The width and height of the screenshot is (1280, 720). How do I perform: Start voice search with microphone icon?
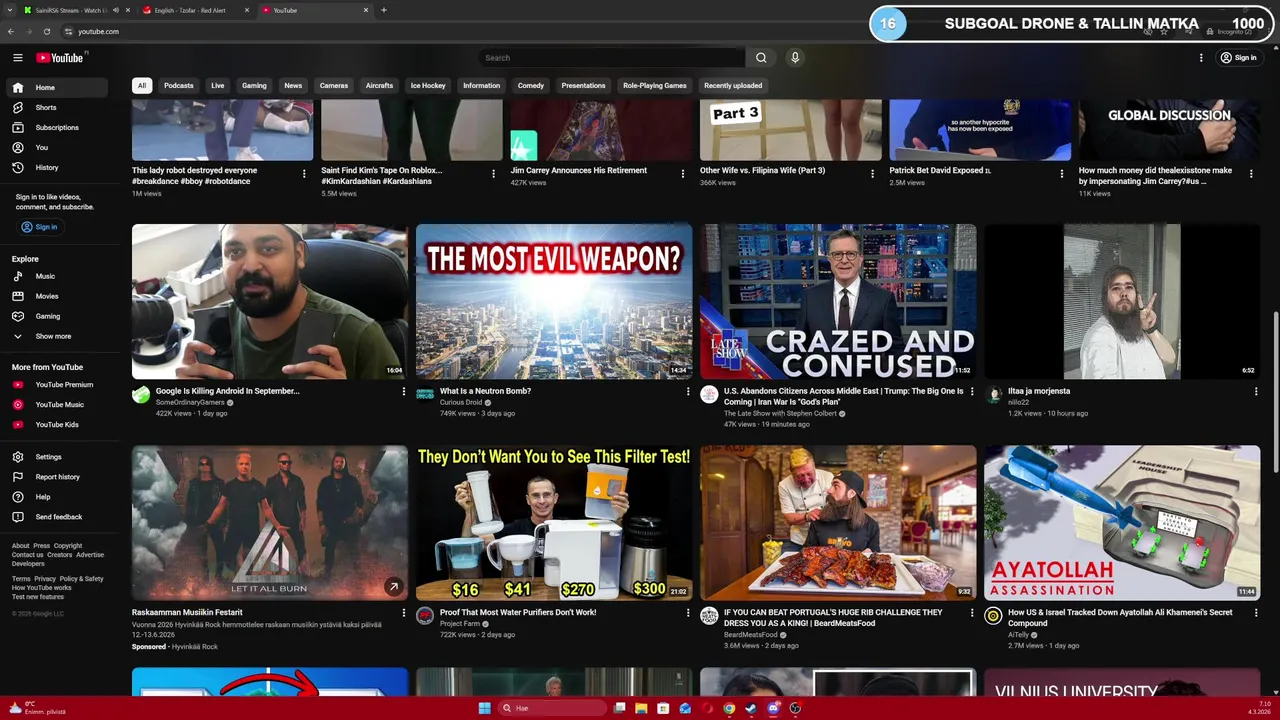[795, 58]
